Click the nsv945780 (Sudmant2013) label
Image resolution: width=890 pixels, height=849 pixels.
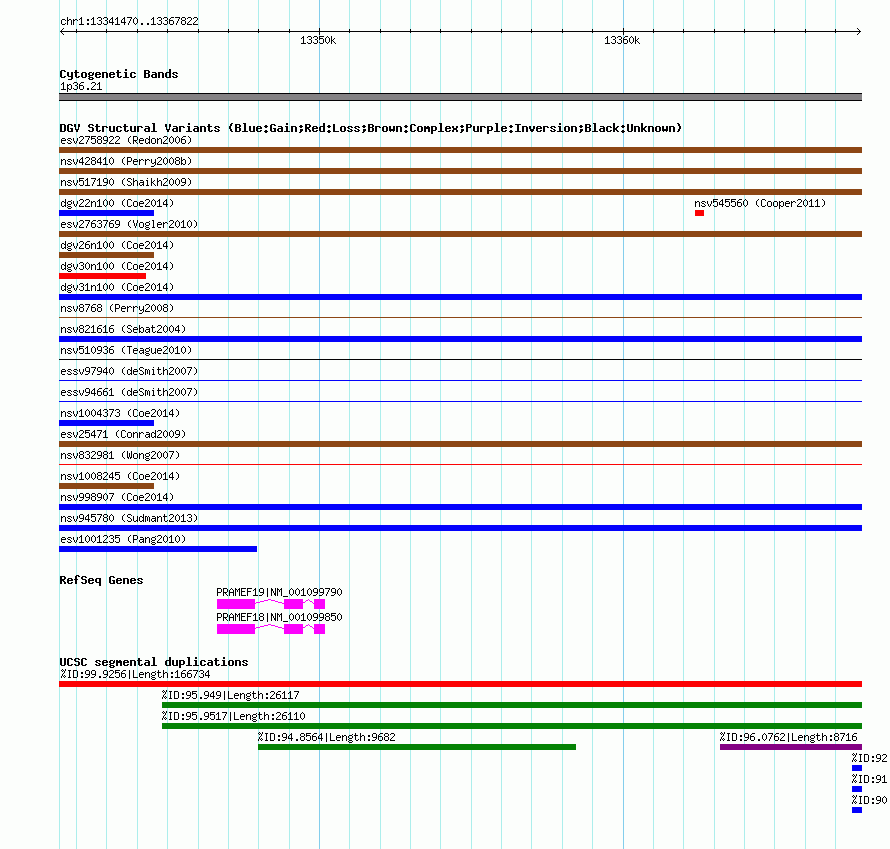click(129, 518)
